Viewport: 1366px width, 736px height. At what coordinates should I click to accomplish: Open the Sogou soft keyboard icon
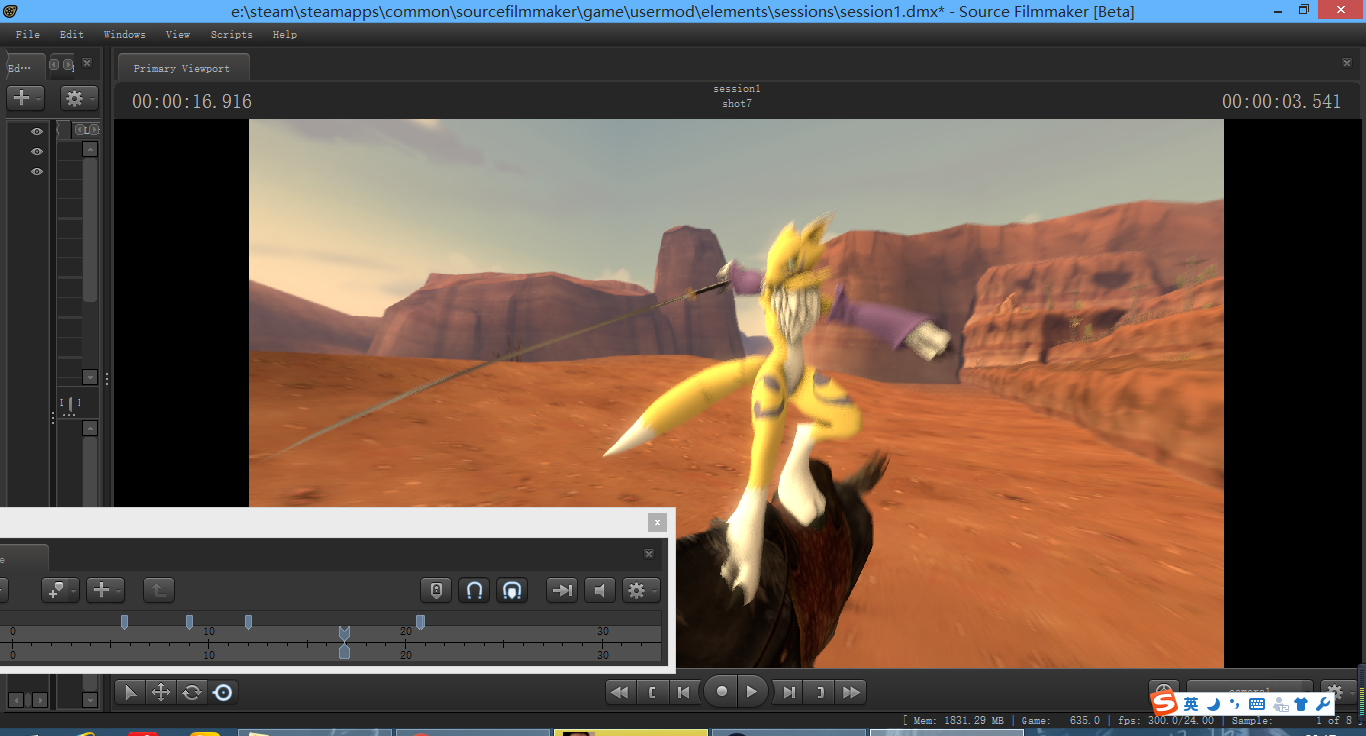pyautogui.click(x=1257, y=705)
